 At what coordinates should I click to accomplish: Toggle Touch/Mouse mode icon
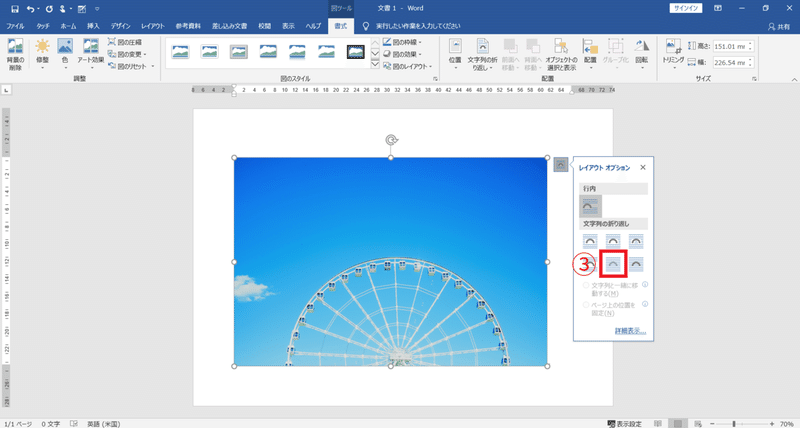[x=63, y=9]
